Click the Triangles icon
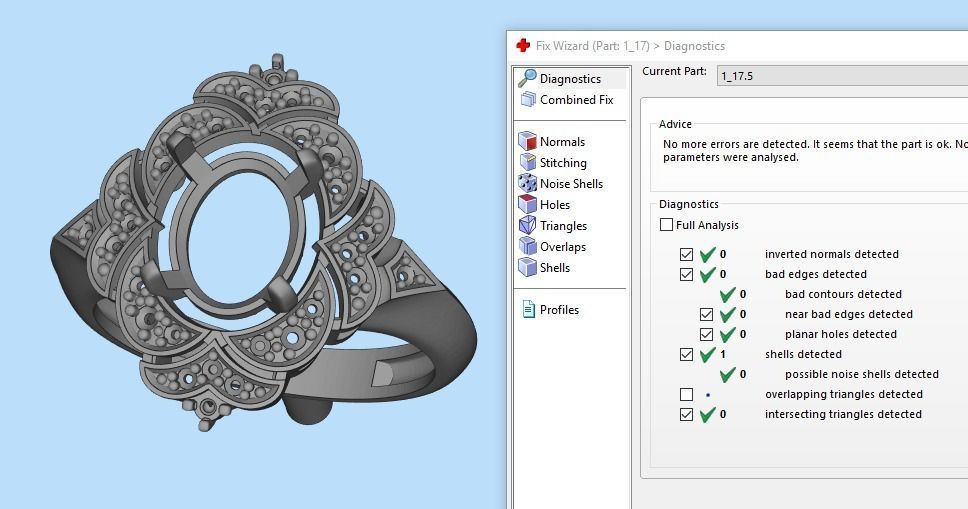The width and height of the screenshot is (968, 509). (x=527, y=225)
